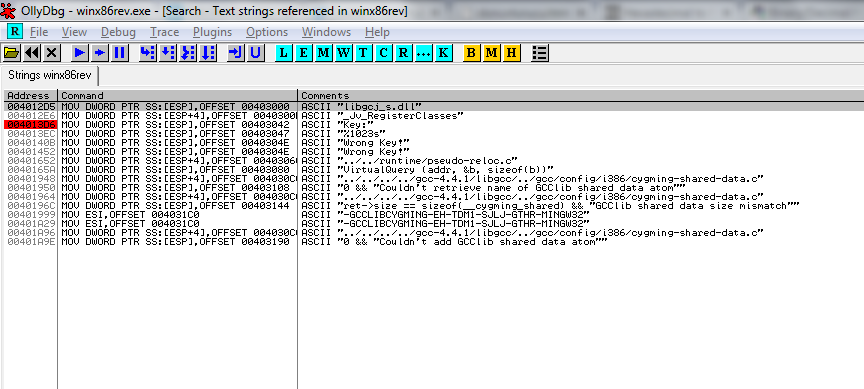Image resolution: width=864 pixels, height=389 pixels.
Task: Select the "_Jv_RegisterClasses" string row
Action: [434, 115]
